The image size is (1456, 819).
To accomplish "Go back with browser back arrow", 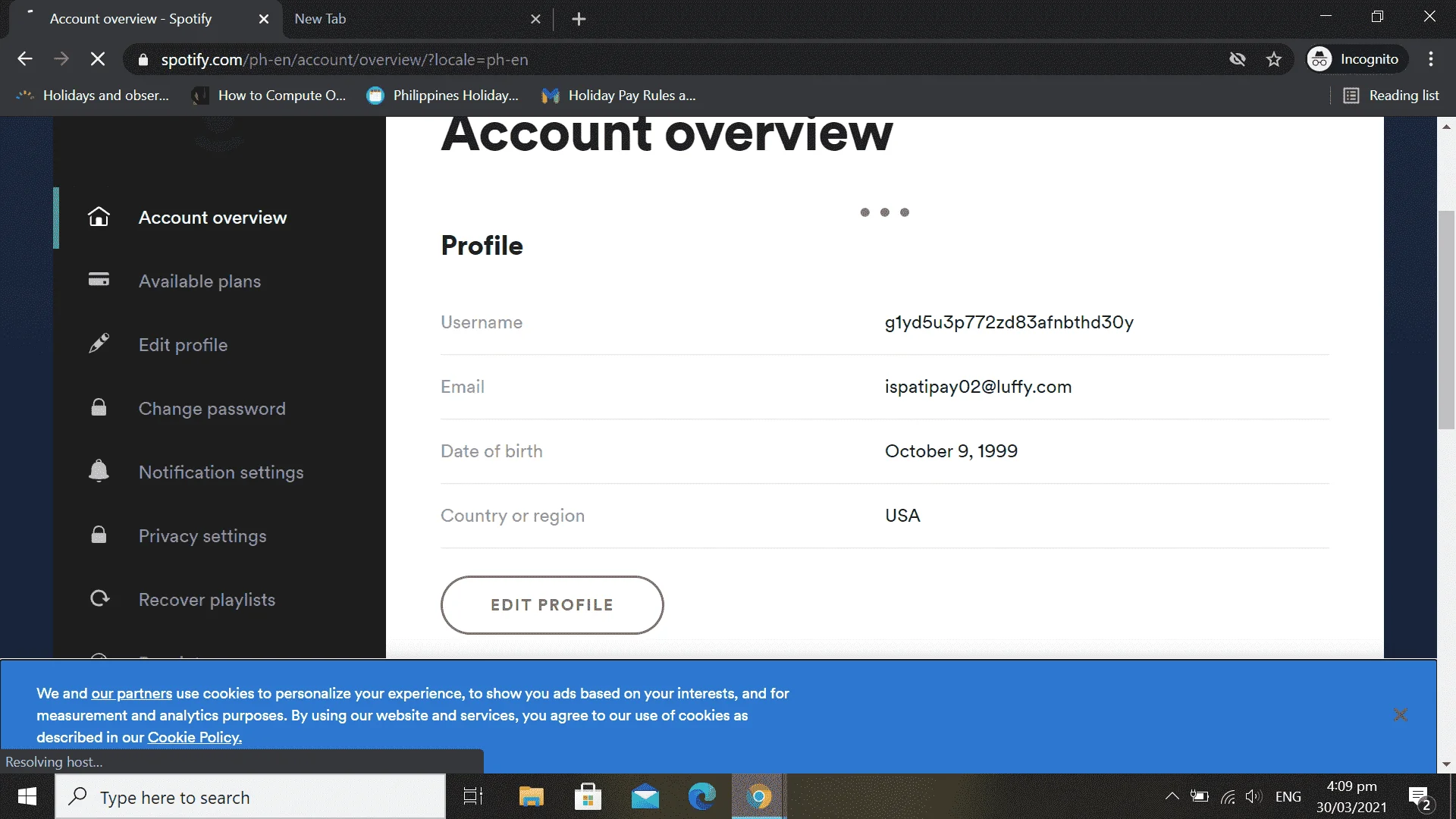I will point(25,59).
